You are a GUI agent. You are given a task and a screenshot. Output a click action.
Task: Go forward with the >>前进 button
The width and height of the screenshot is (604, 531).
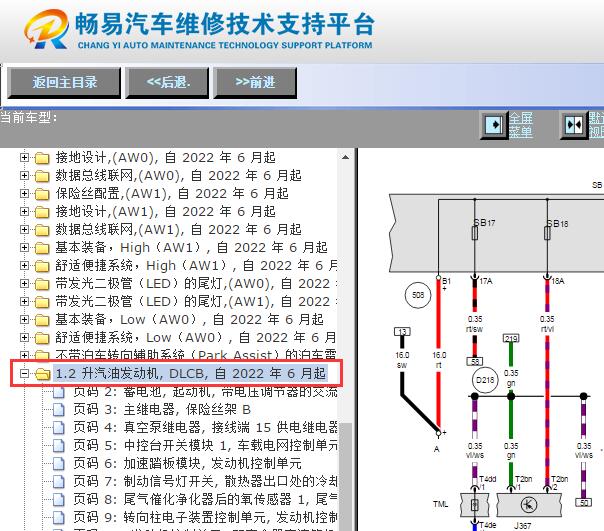(x=255, y=82)
